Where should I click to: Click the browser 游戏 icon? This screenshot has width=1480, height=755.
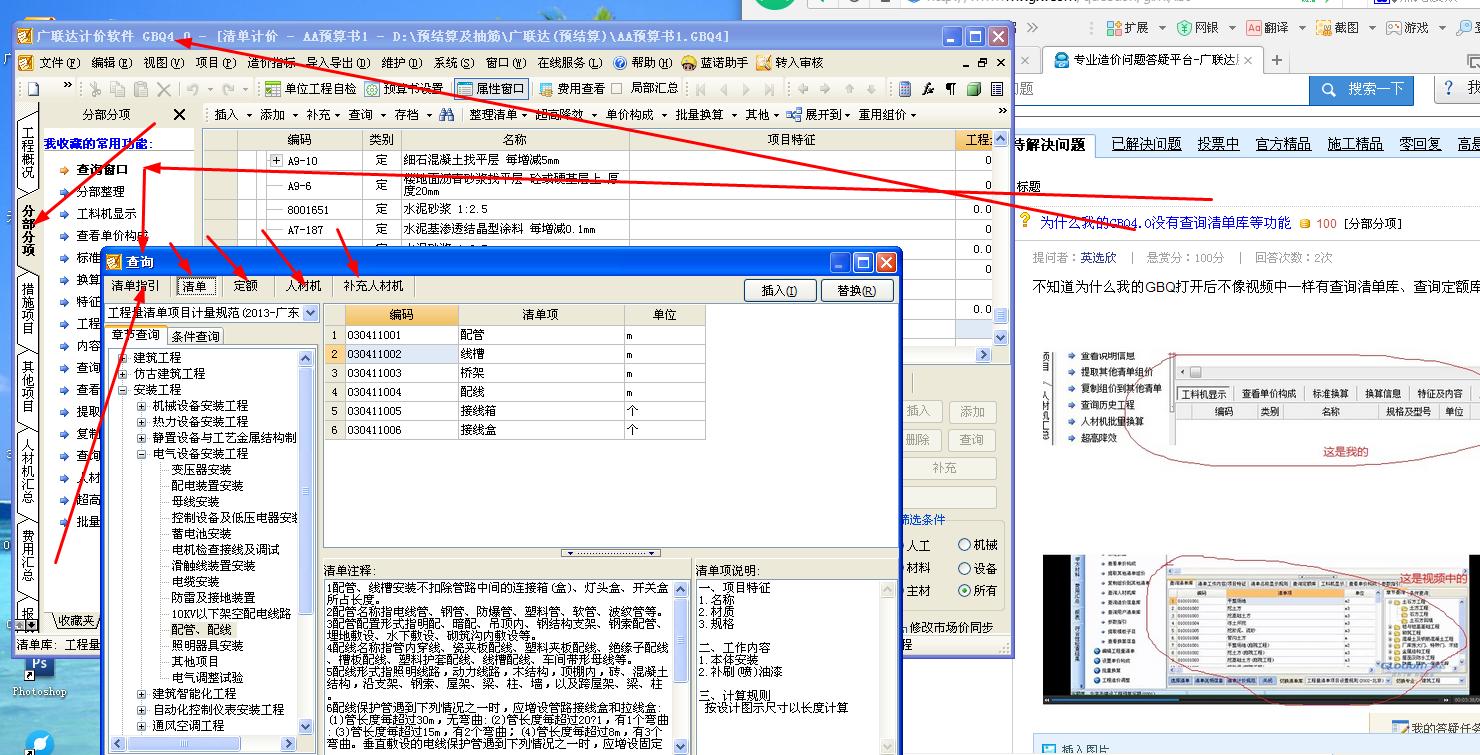coord(1394,28)
